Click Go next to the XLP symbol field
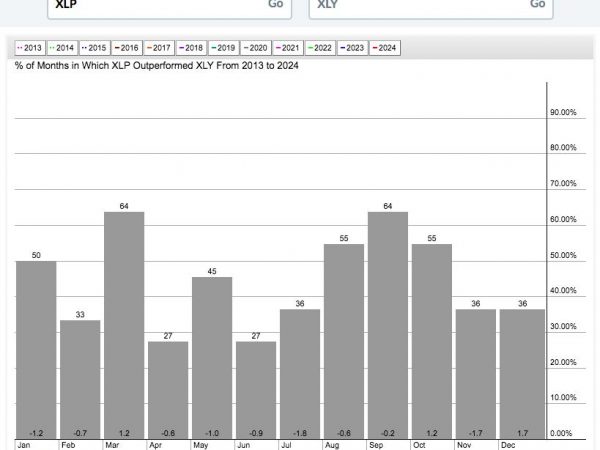This screenshot has width=600, height=450. coord(276,4)
